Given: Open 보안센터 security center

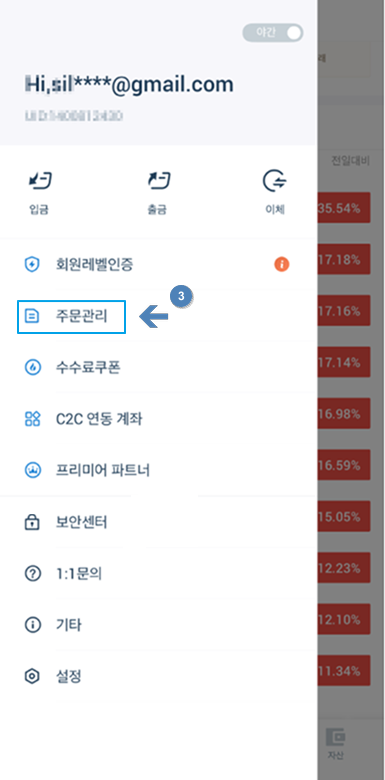Looking at the screenshot, I should coord(158,522).
